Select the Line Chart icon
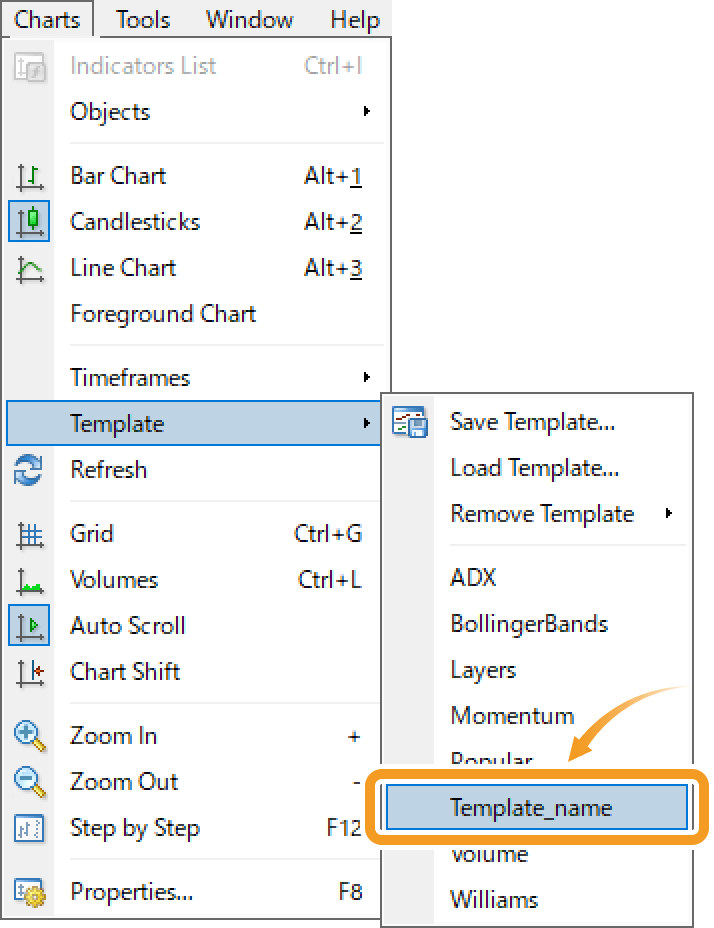The width and height of the screenshot is (714, 928). [30, 269]
